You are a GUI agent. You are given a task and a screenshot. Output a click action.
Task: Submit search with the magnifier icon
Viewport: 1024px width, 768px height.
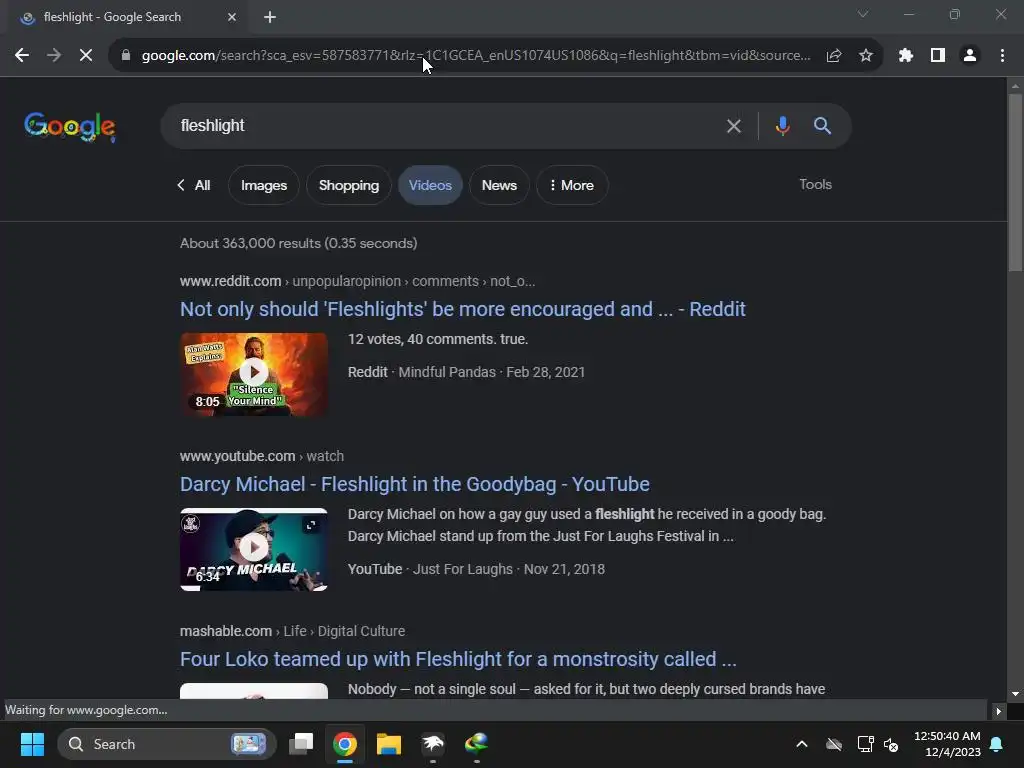pos(822,126)
